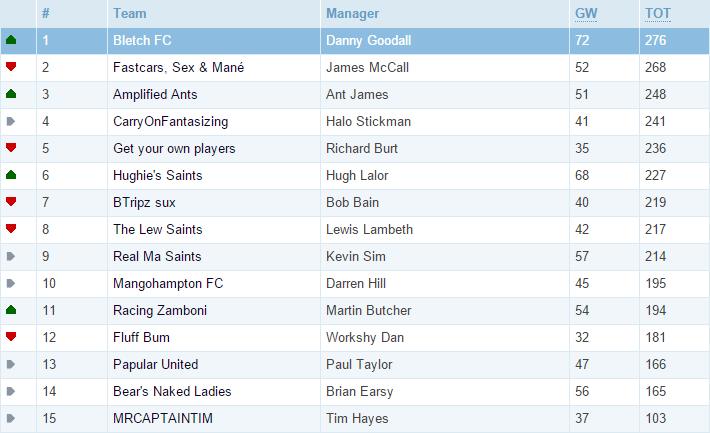The height and width of the screenshot is (433, 710).
Task: Click grey no-change arrow for CarryOnFantasizing
Action: click(11, 121)
